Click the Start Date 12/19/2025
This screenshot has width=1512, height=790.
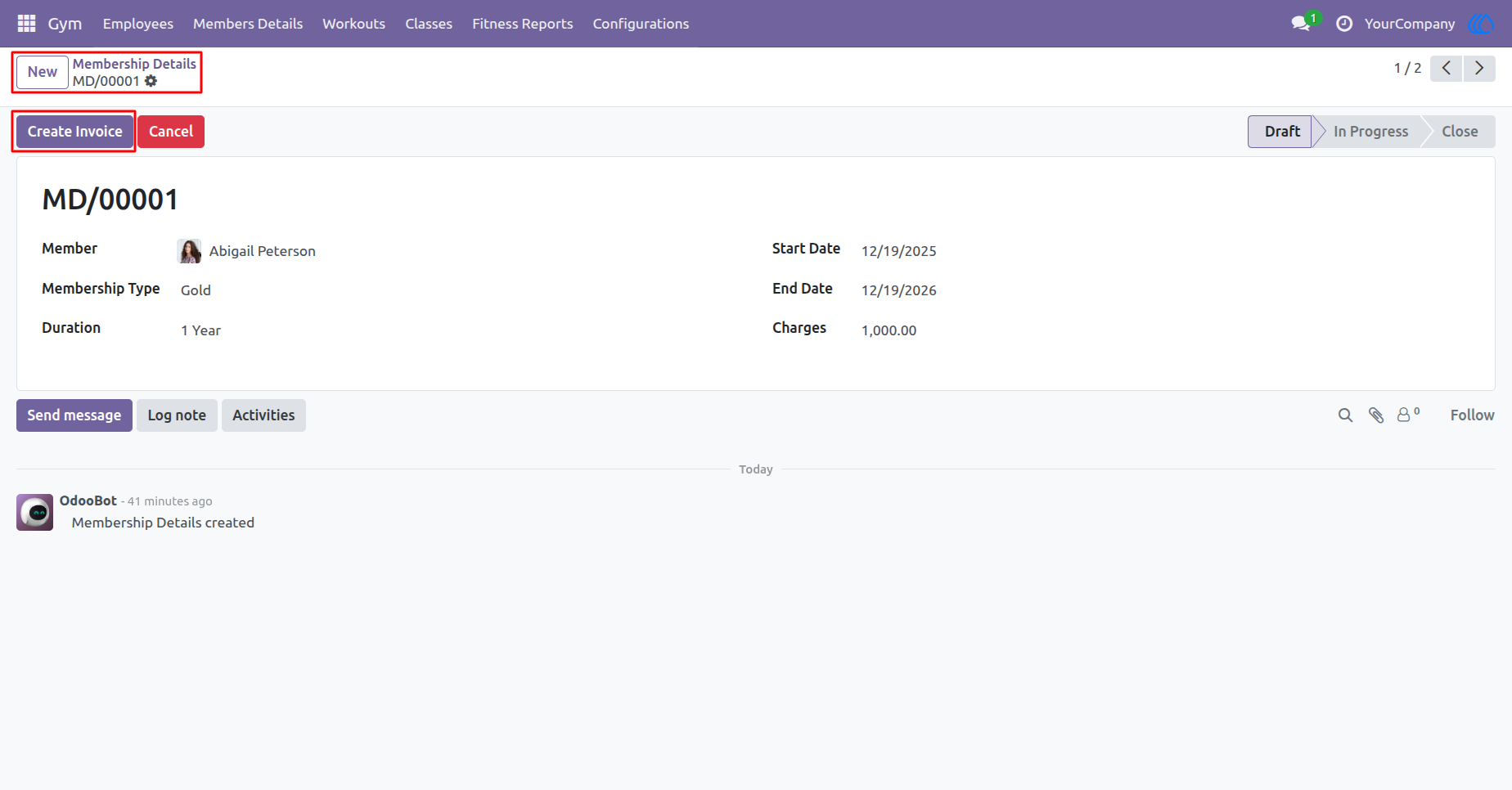(x=898, y=251)
